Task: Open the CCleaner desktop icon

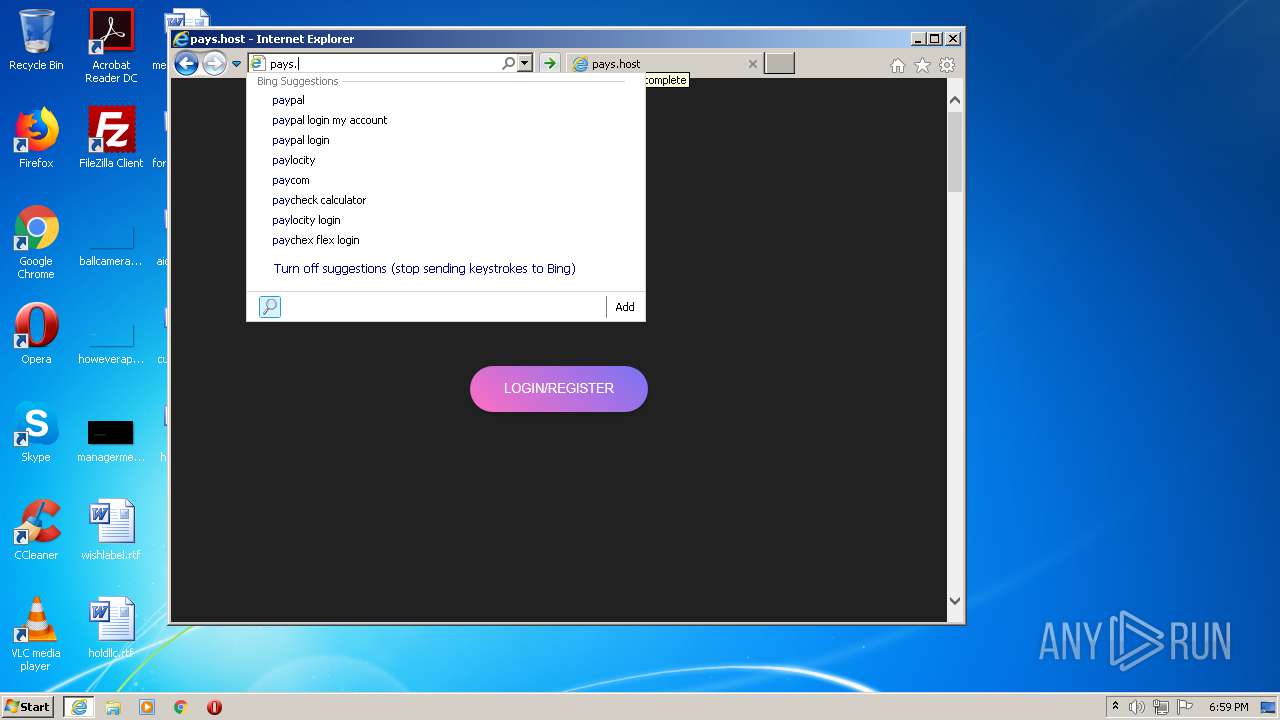Action: click(36, 530)
